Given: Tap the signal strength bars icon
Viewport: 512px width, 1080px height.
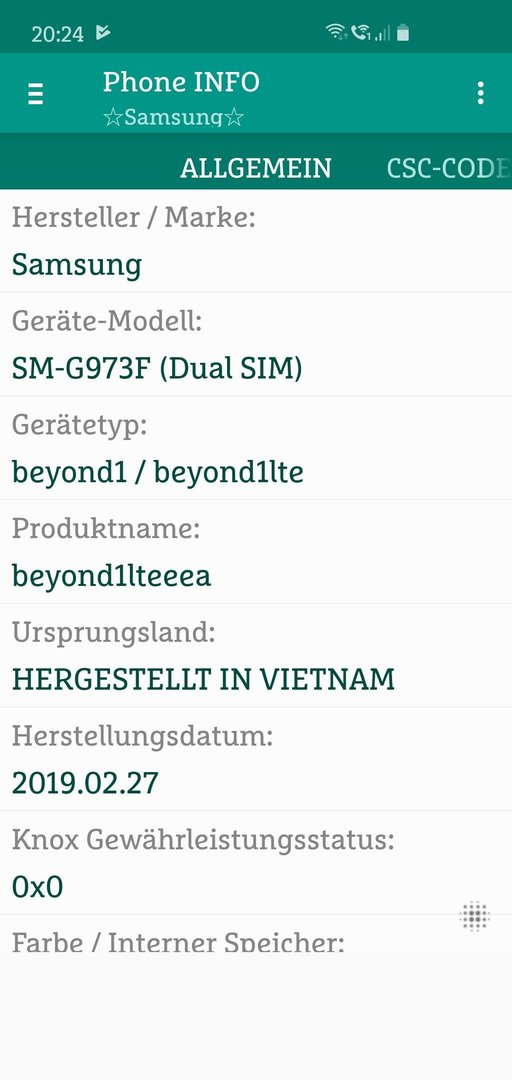Looking at the screenshot, I should [x=382, y=32].
